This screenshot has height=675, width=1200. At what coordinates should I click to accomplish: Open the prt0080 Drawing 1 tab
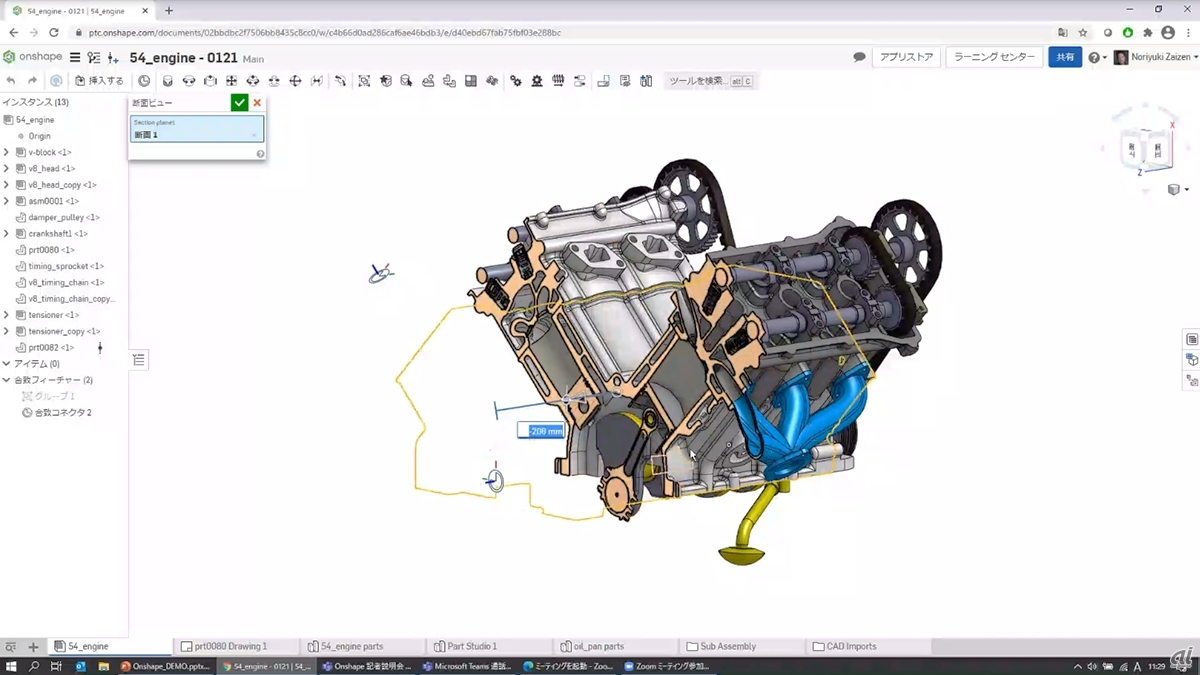(230, 647)
